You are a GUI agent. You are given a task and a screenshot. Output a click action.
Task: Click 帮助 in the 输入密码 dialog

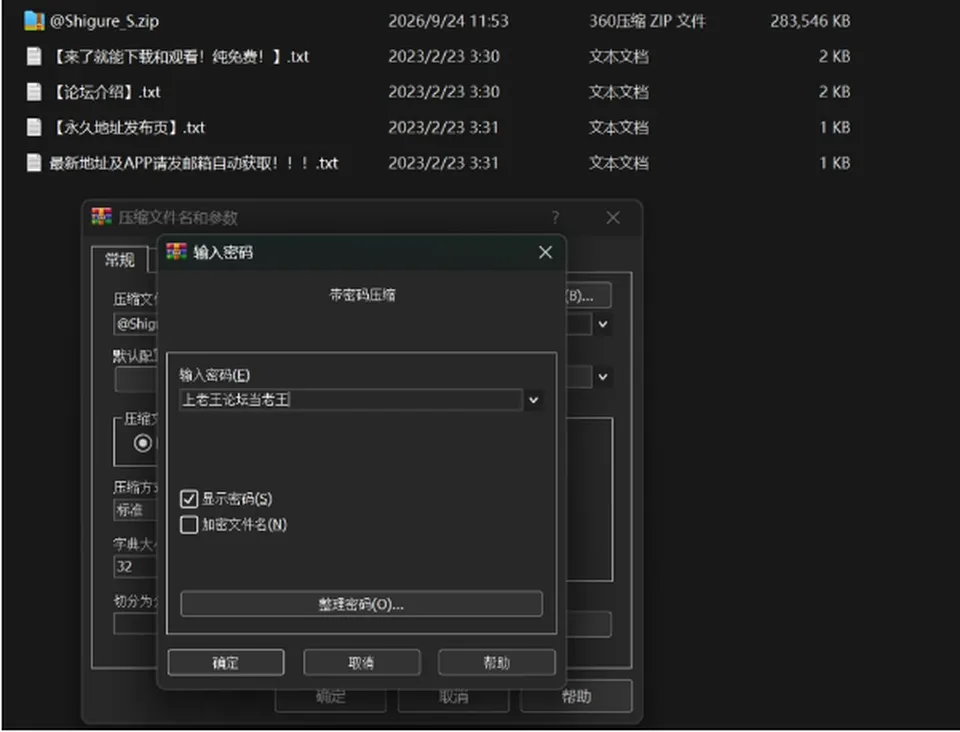tap(497, 662)
